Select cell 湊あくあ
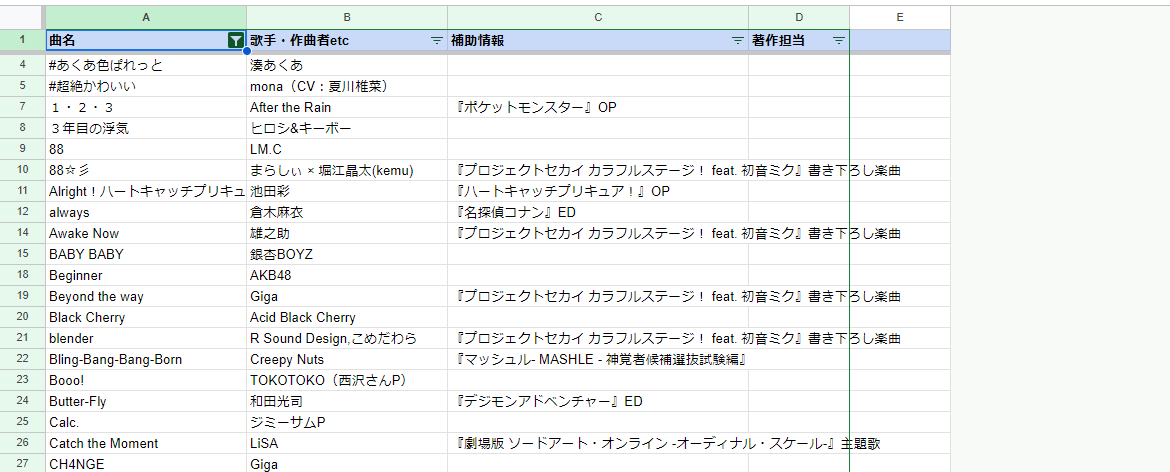The height and width of the screenshot is (472, 1170). [x=347, y=65]
